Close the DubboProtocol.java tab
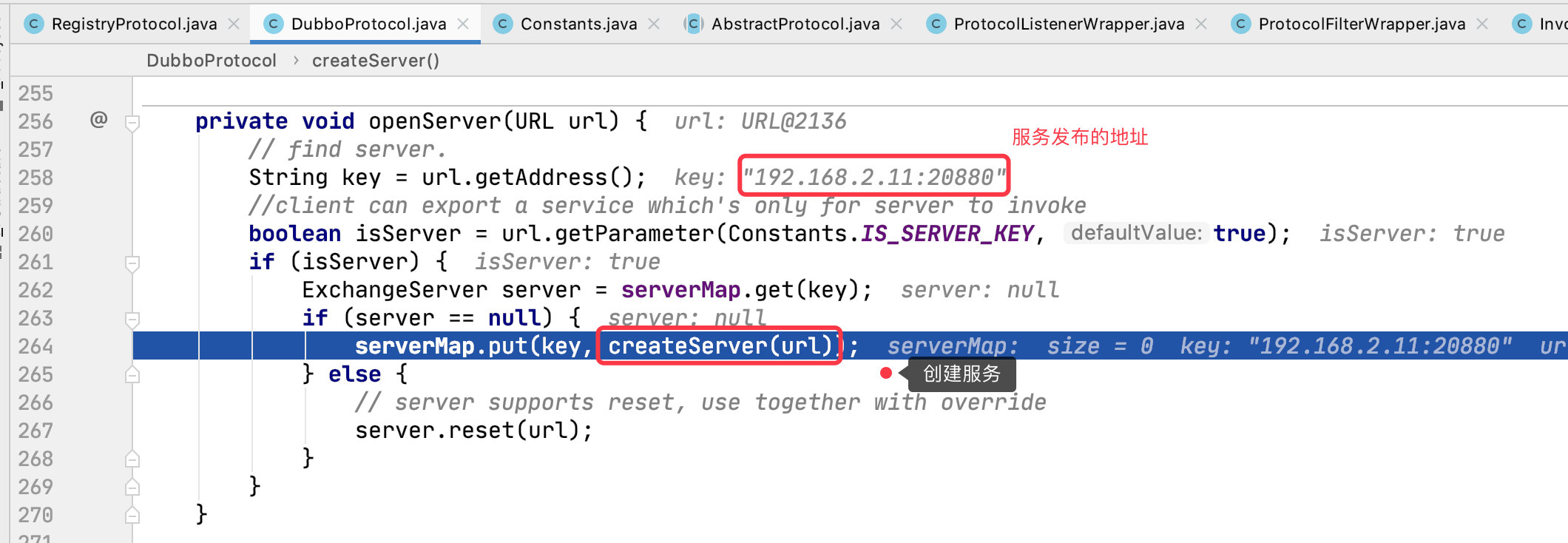This screenshot has height=543, width=1568. click(x=463, y=24)
